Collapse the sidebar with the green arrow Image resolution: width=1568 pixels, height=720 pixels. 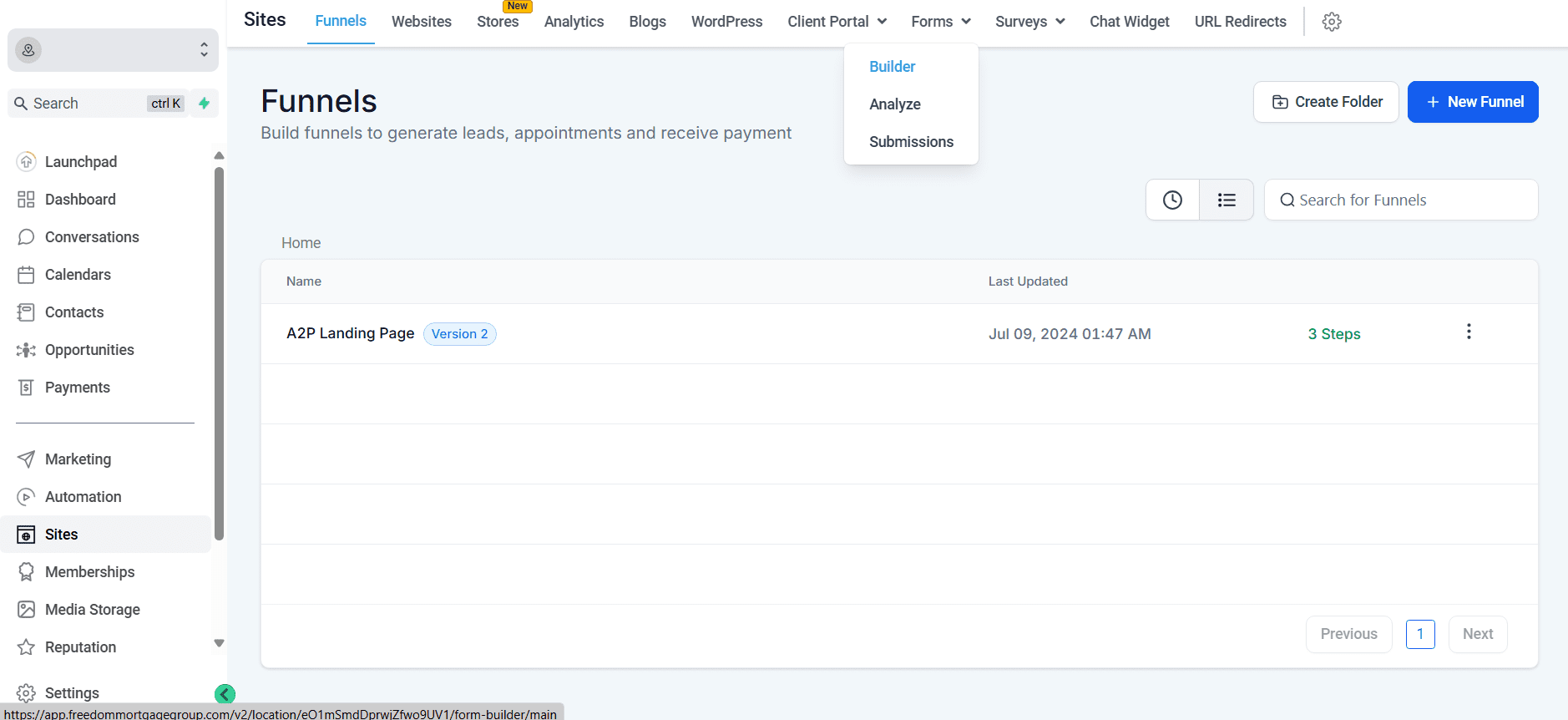click(225, 694)
